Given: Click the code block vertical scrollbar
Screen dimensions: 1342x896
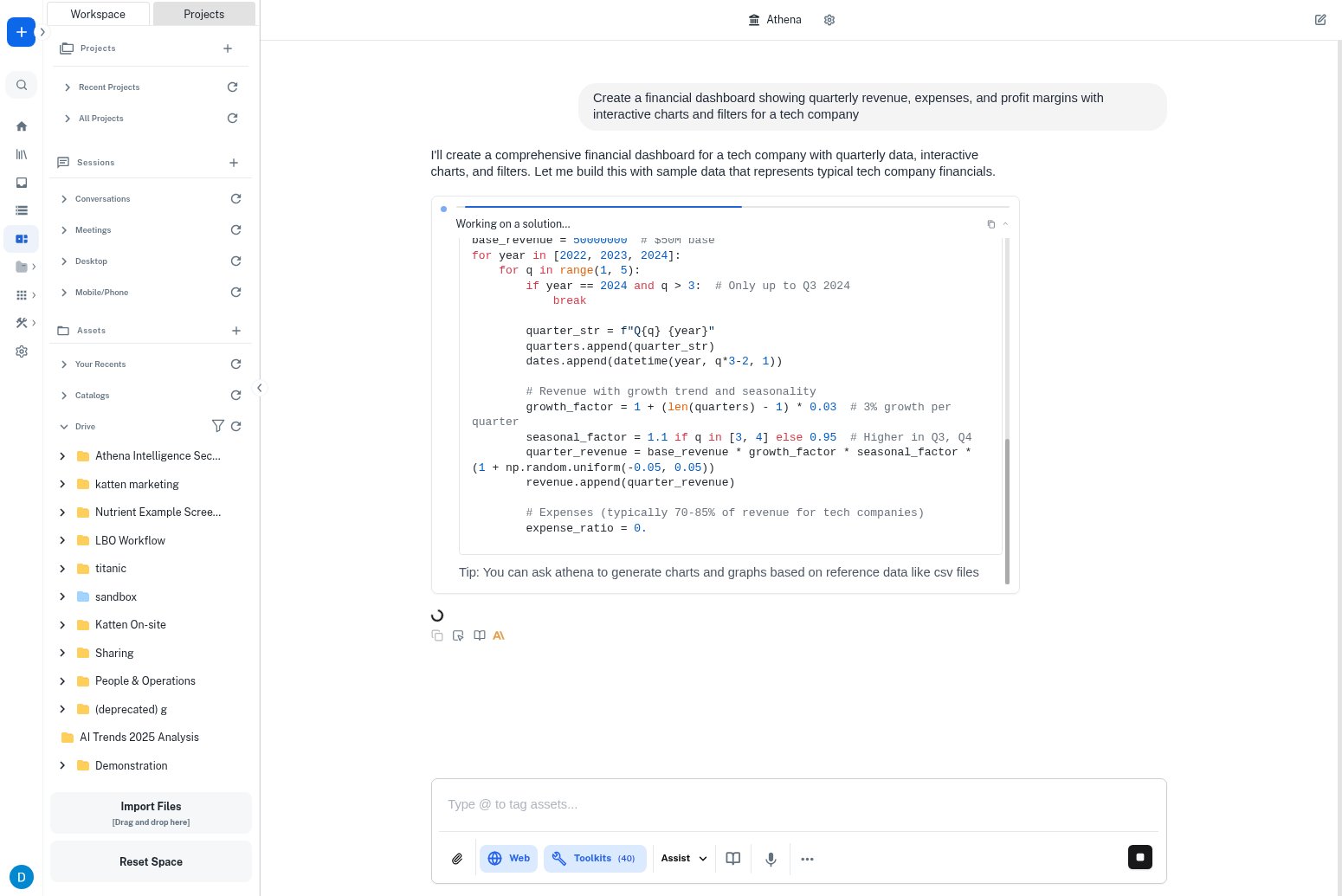Looking at the screenshot, I should pyautogui.click(x=1007, y=511).
